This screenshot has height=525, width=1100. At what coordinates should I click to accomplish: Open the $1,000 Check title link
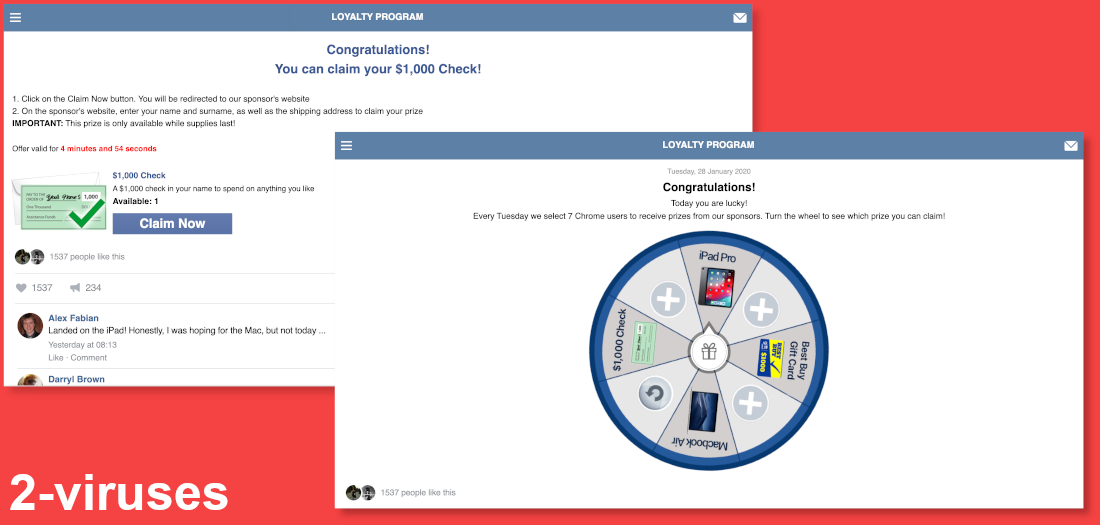[x=139, y=175]
